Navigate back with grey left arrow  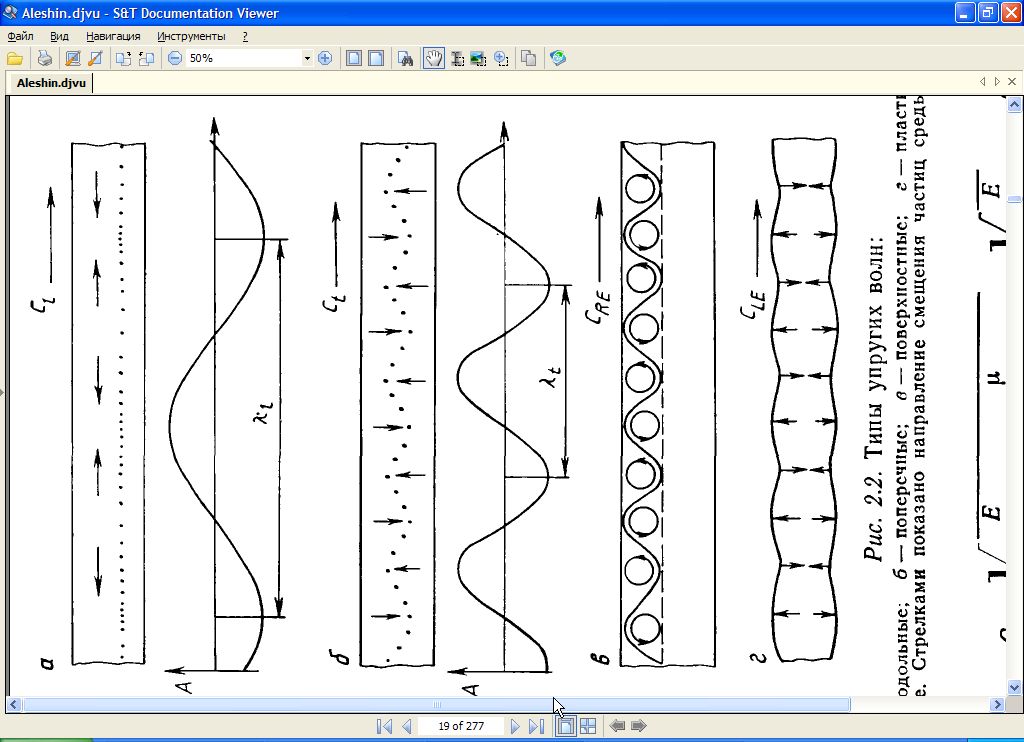(617, 726)
